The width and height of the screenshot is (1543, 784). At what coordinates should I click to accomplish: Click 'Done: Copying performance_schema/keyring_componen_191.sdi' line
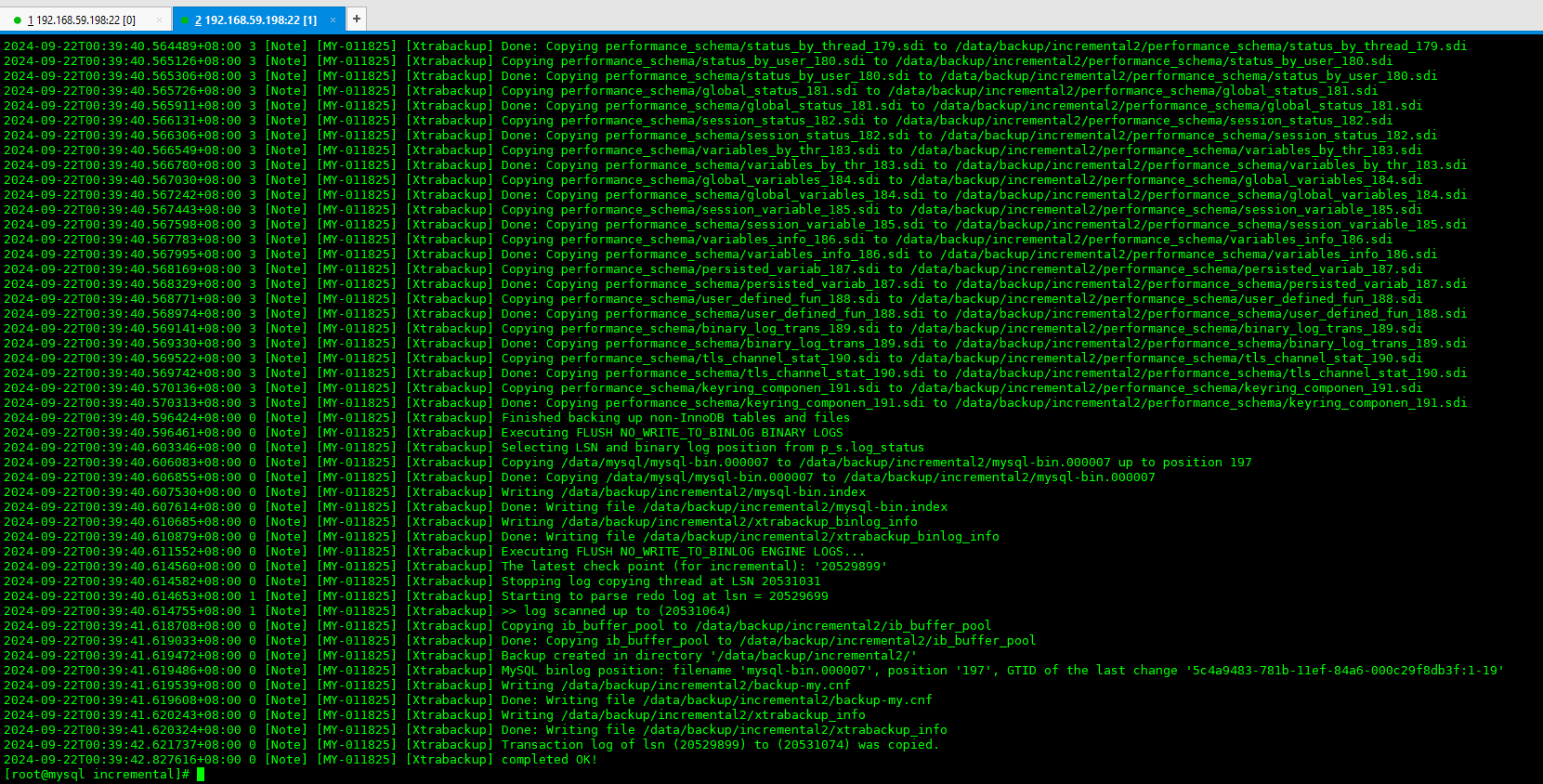(736, 403)
